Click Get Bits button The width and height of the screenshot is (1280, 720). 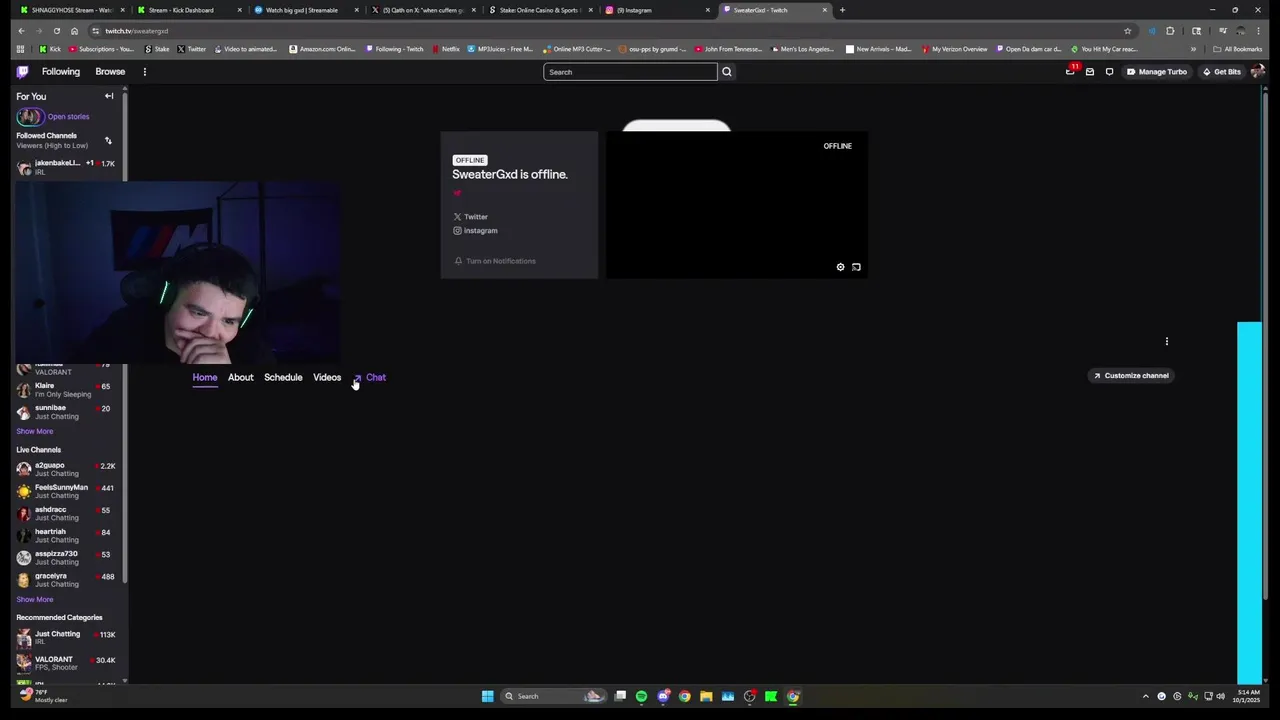1222,72
